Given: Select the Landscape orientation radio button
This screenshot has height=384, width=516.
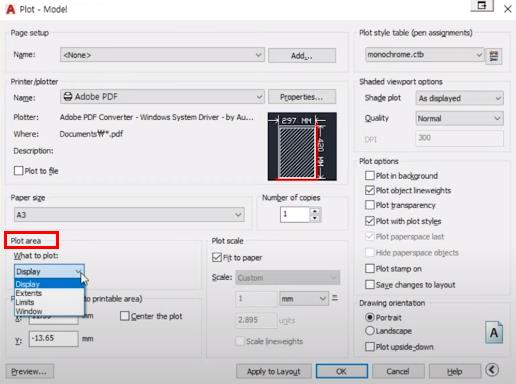Looking at the screenshot, I should (x=370, y=331).
